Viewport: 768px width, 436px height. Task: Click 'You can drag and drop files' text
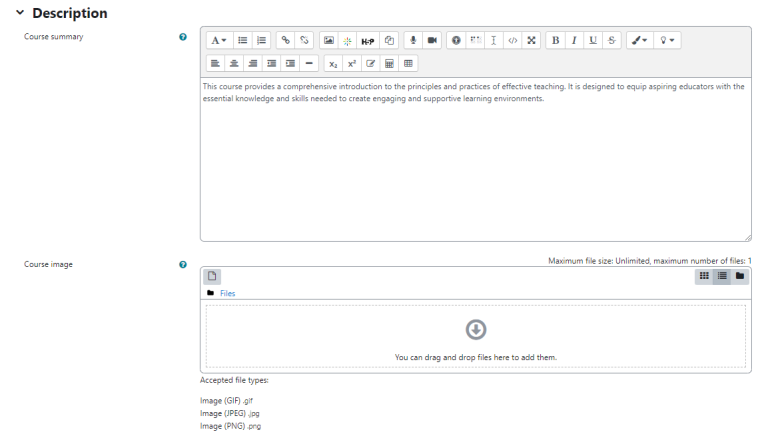(x=476, y=357)
